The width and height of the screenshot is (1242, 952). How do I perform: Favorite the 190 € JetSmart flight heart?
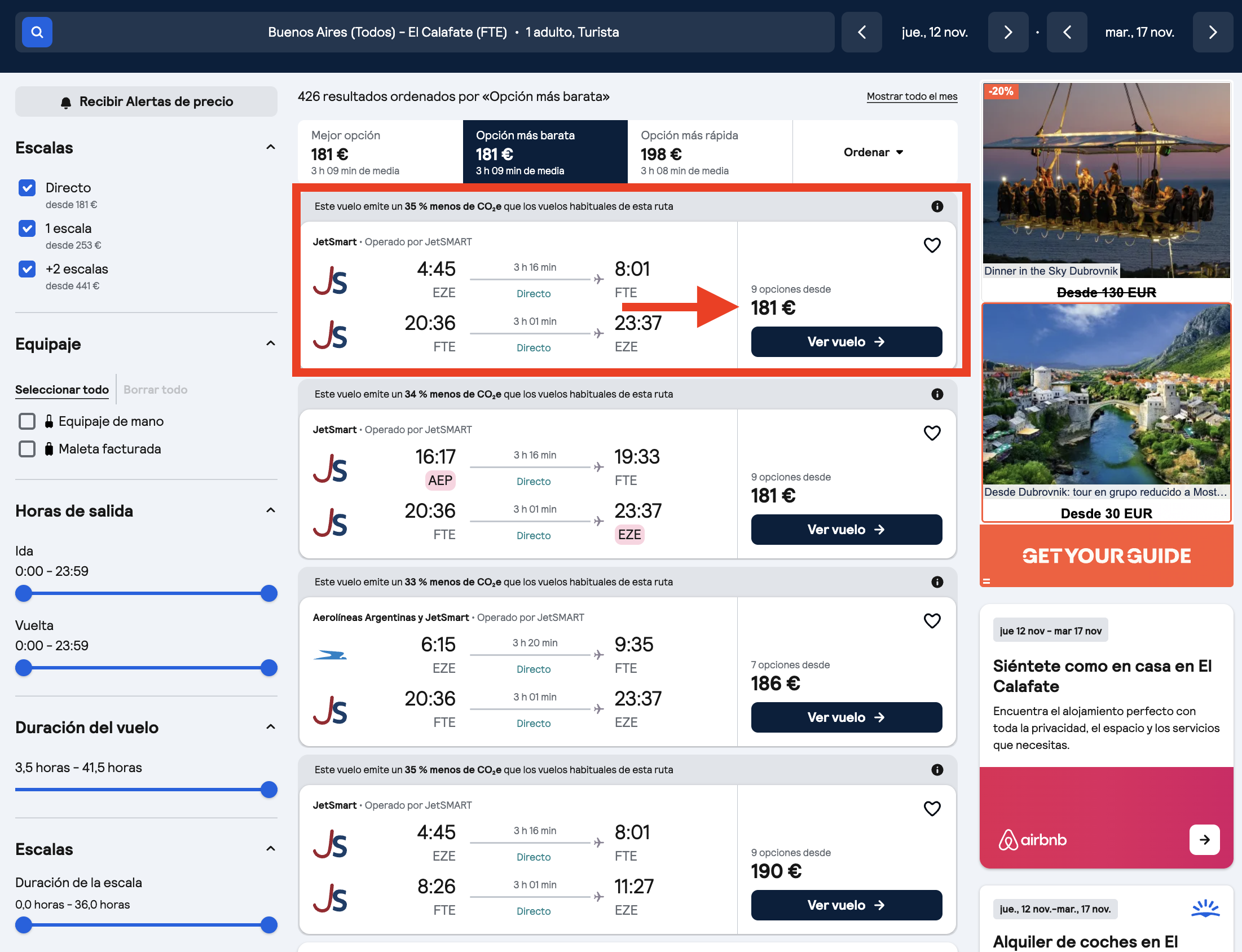[932, 809]
